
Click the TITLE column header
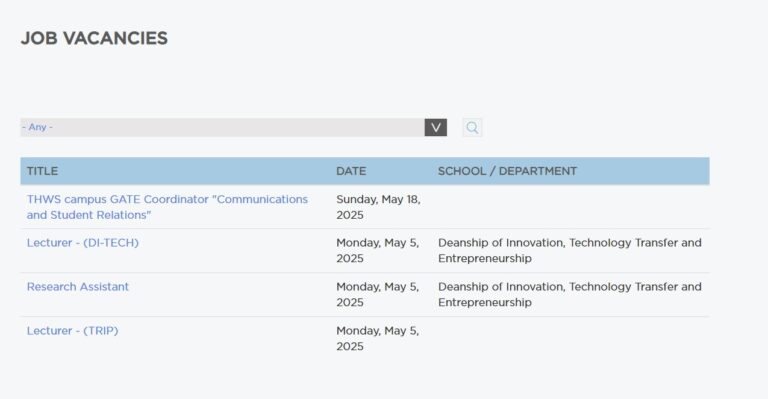(42, 171)
